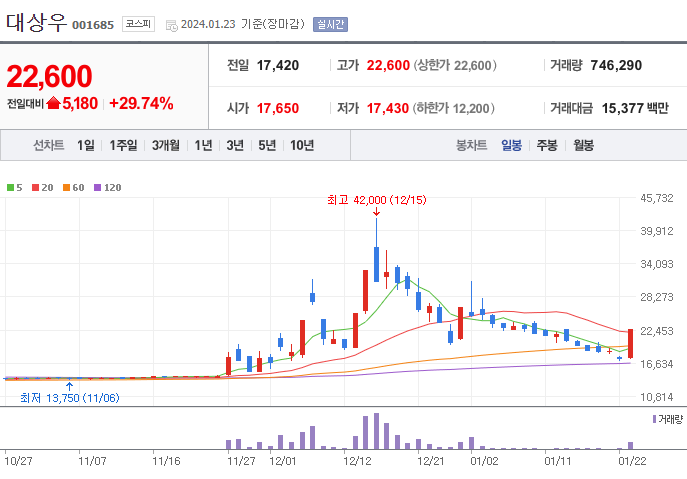
Task: Click the red 20-day moving average swatch
Action: click(x=35, y=188)
